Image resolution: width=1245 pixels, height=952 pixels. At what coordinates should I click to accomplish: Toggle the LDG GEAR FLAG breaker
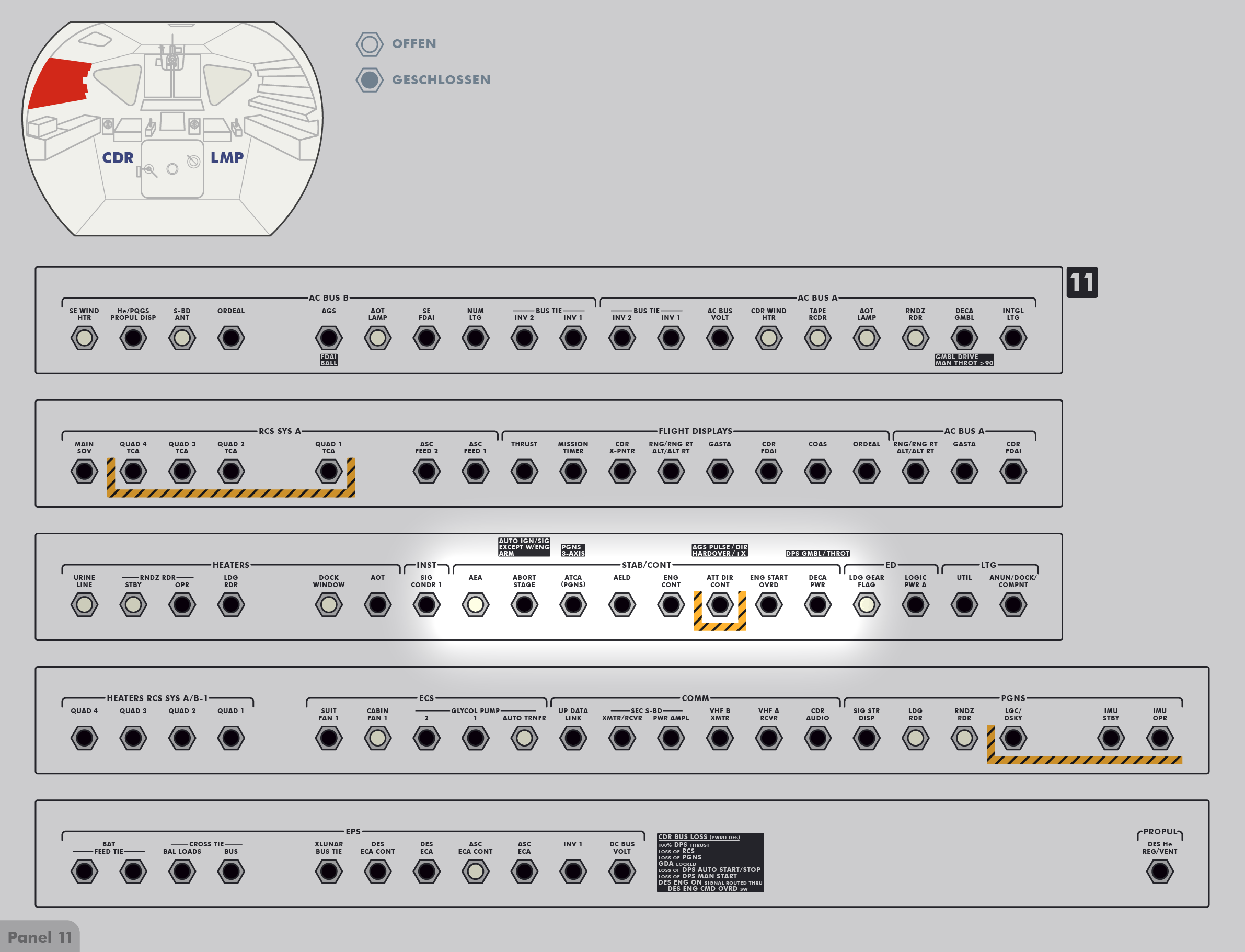pyautogui.click(x=866, y=605)
